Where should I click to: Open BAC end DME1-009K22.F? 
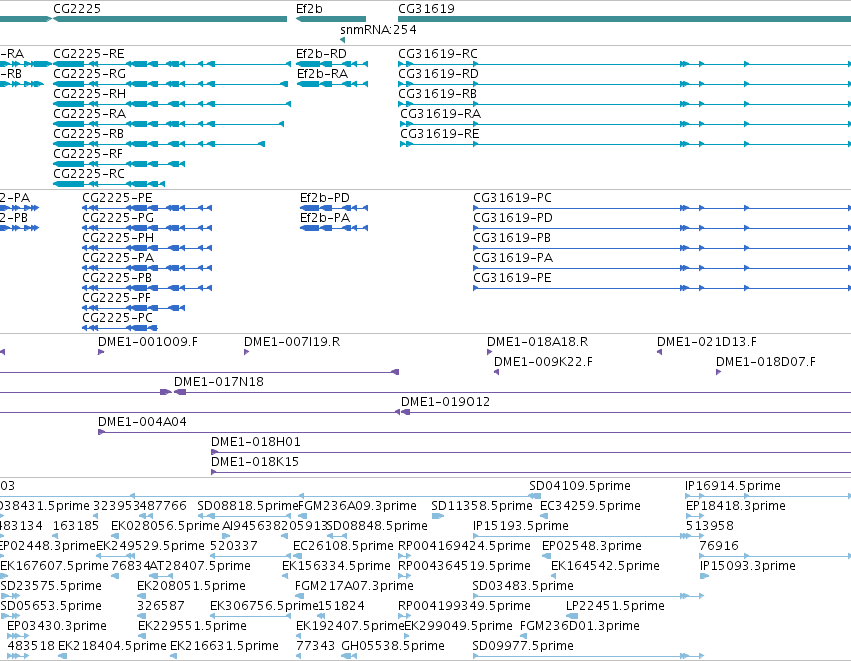543,363
